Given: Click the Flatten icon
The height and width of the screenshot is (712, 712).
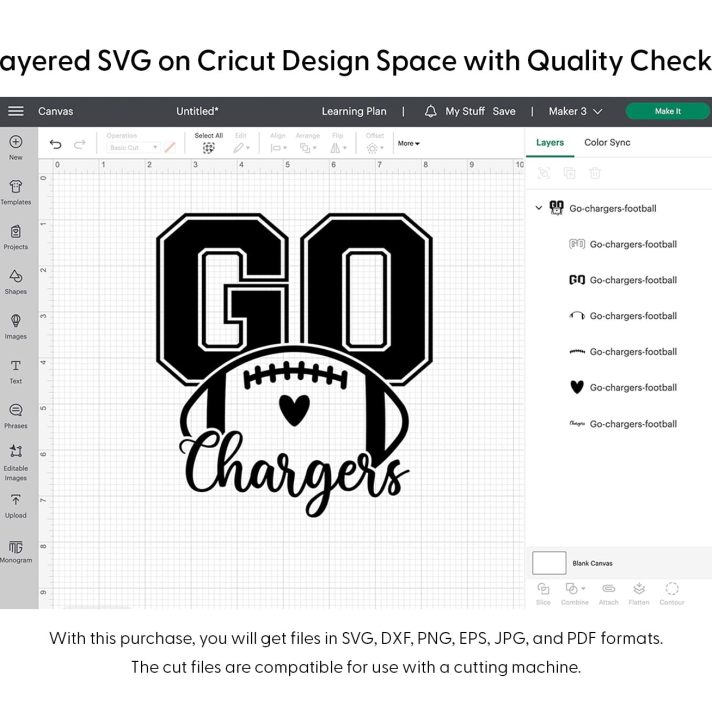Looking at the screenshot, I should tap(639, 589).
